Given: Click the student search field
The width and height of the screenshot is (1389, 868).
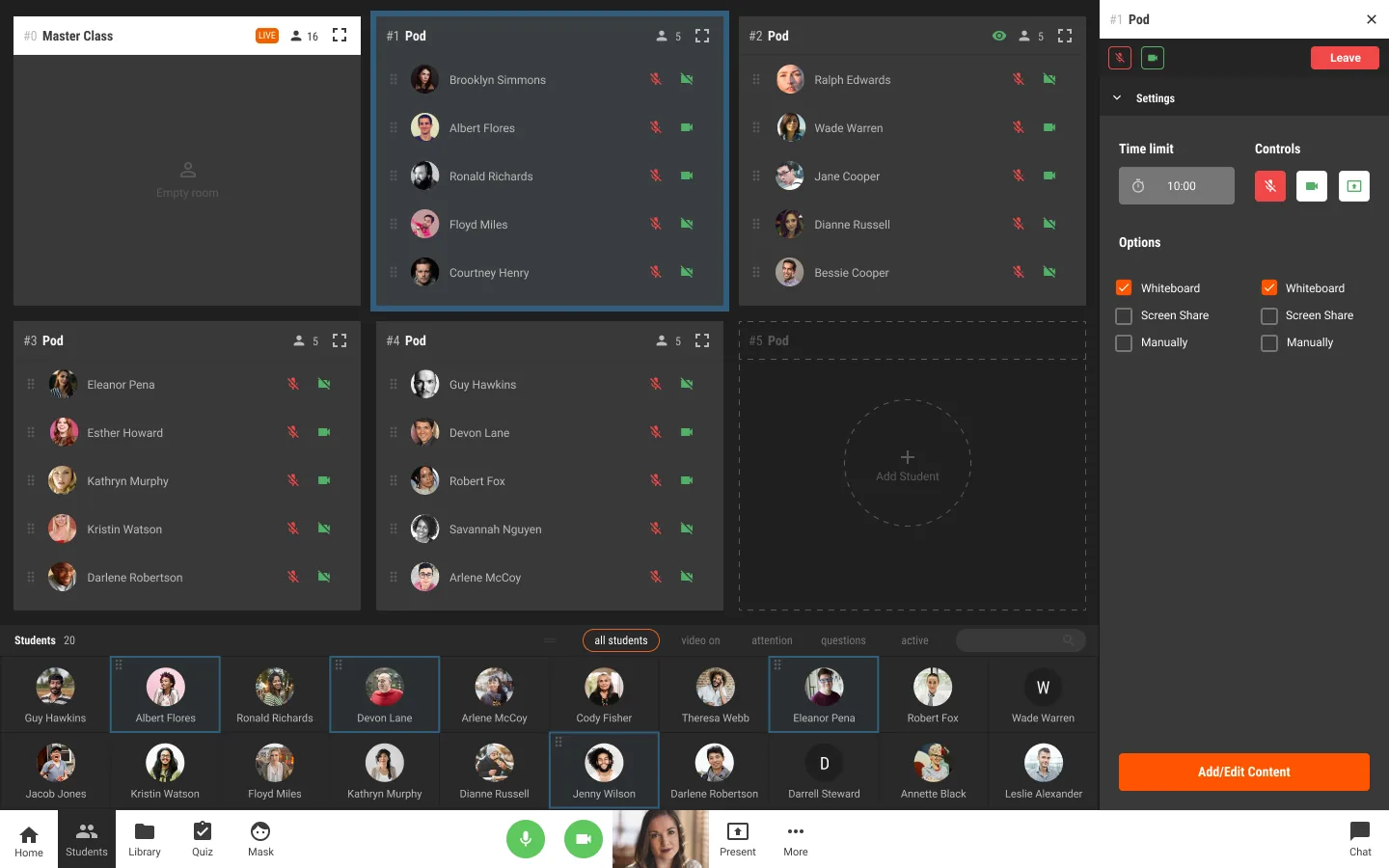Looking at the screenshot, I should pyautogui.click(x=1021, y=640).
